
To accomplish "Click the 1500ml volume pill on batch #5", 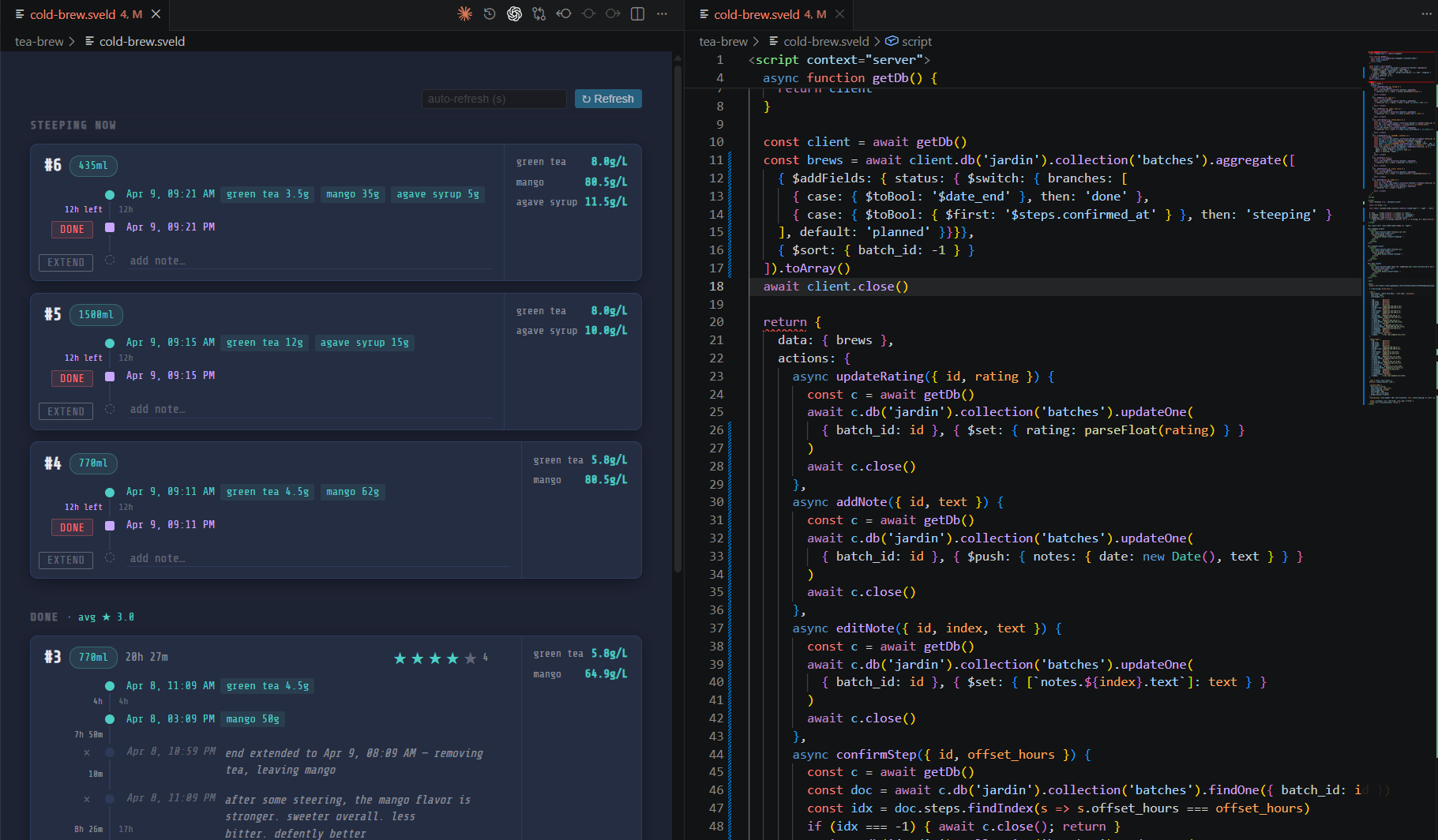I will pyautogui.click(x=96, y=315).
